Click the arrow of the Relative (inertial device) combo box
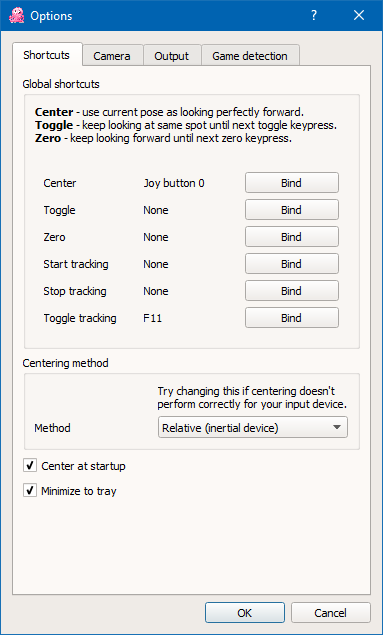Screen dimensions: 383x635 click(336, 428)
